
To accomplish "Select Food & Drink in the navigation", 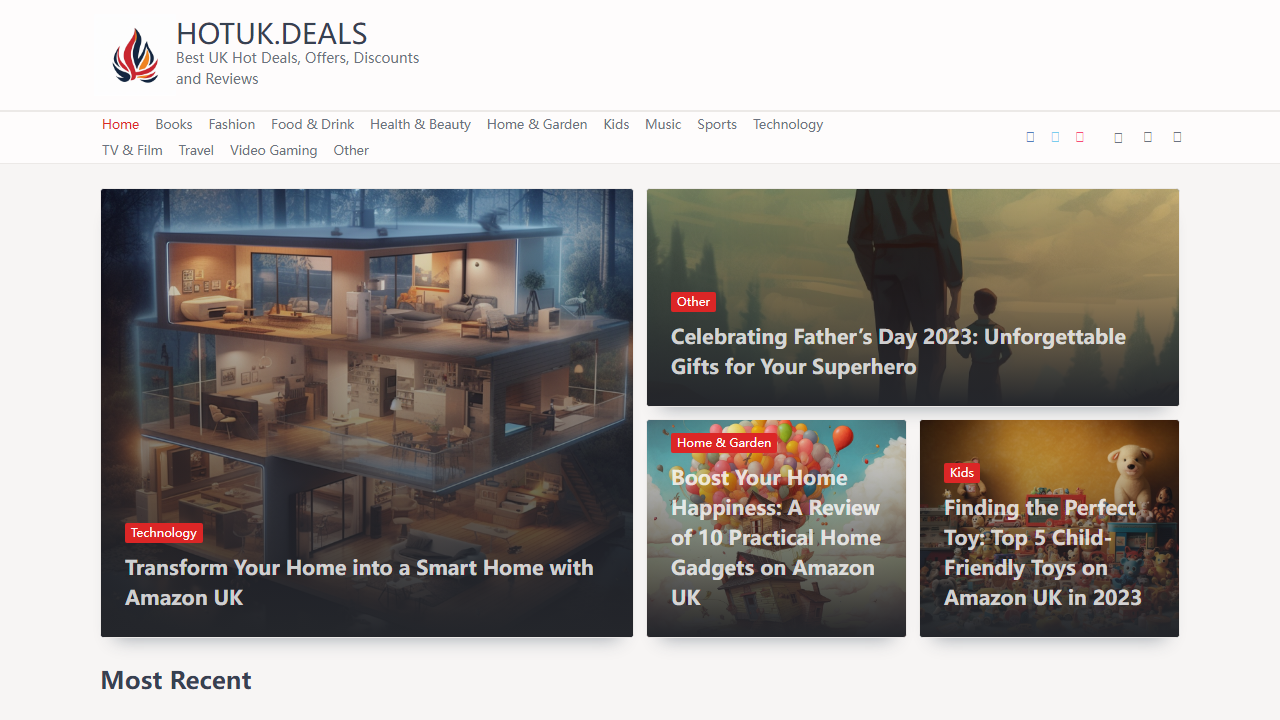I will [313, 124].
